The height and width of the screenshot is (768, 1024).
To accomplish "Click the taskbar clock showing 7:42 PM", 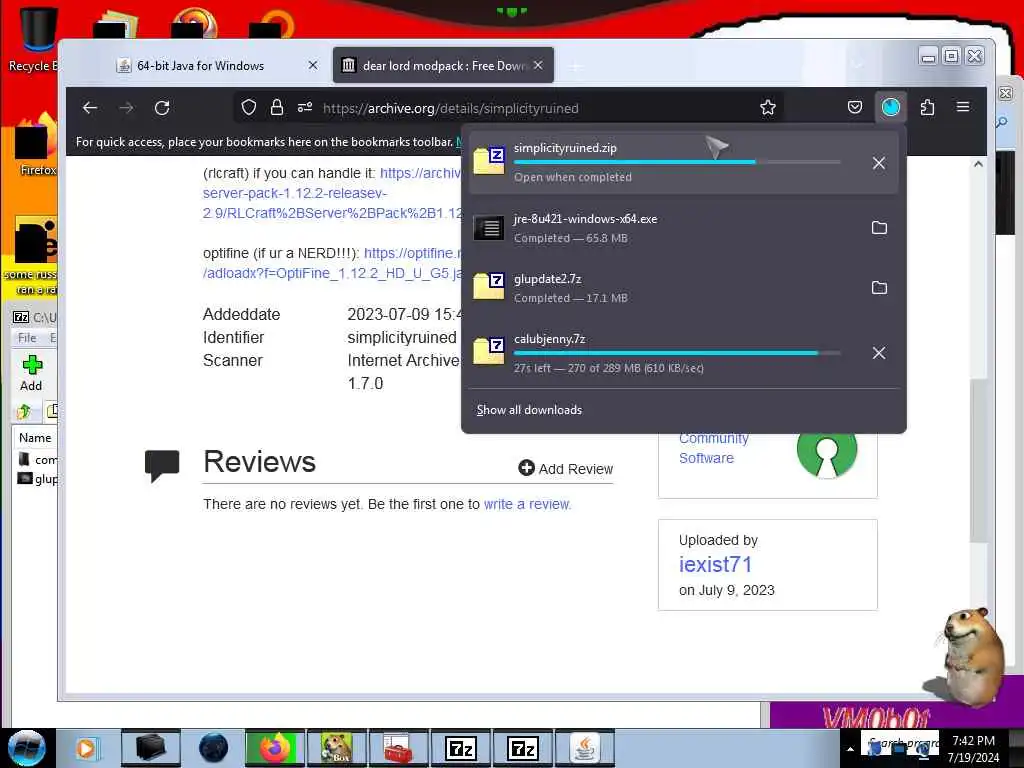I will coord(973,749).
